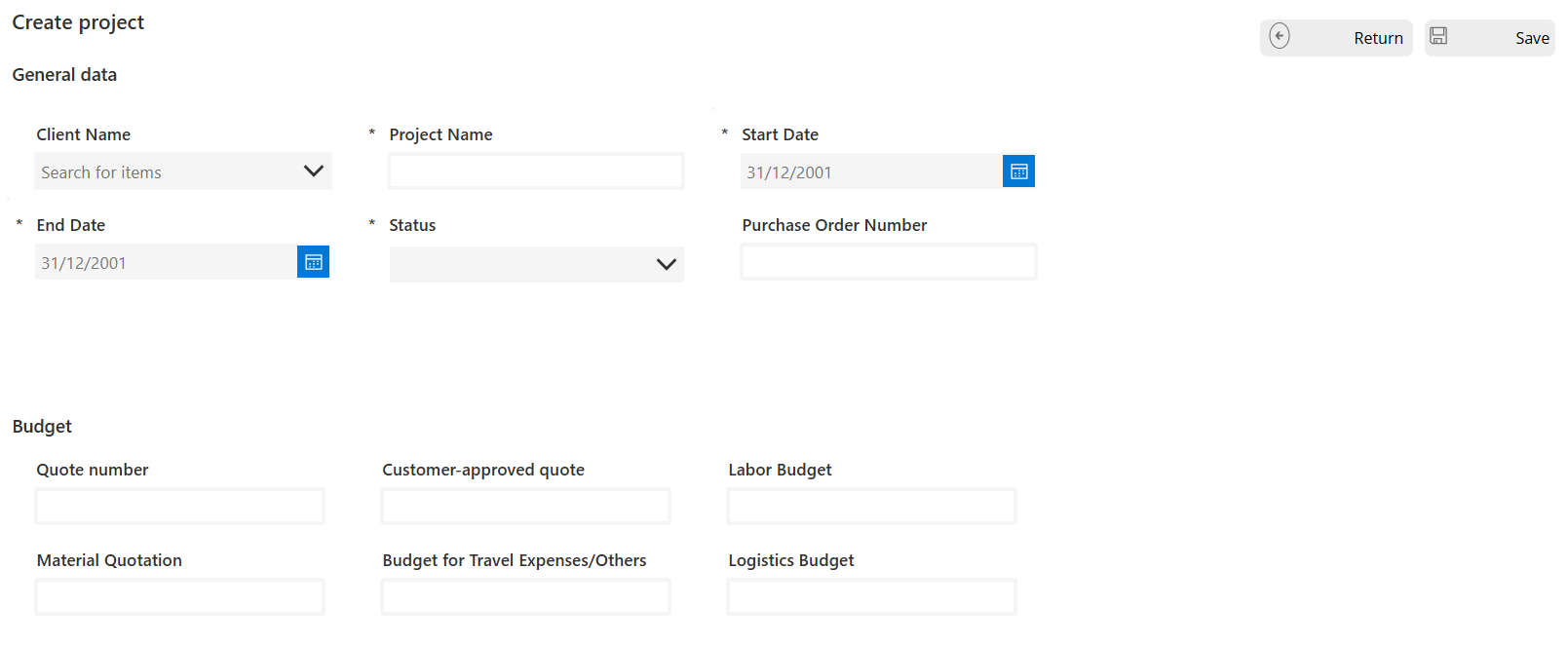
Task: Focus the Project Name text field
Action: (536, 171)
